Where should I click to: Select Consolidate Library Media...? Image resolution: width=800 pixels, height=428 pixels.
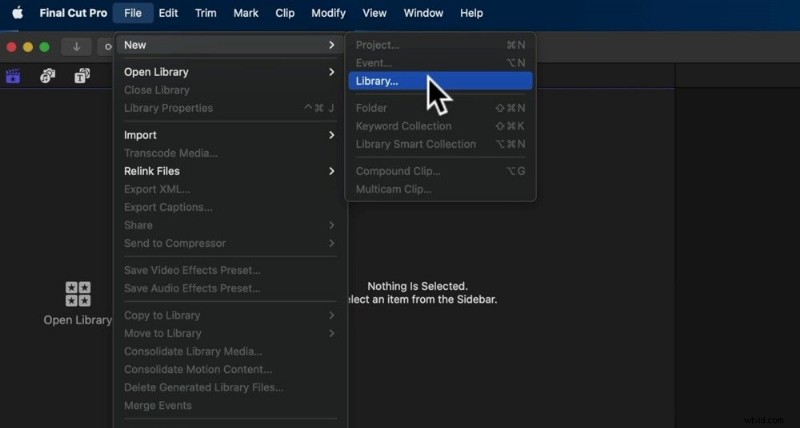[230, 351]
